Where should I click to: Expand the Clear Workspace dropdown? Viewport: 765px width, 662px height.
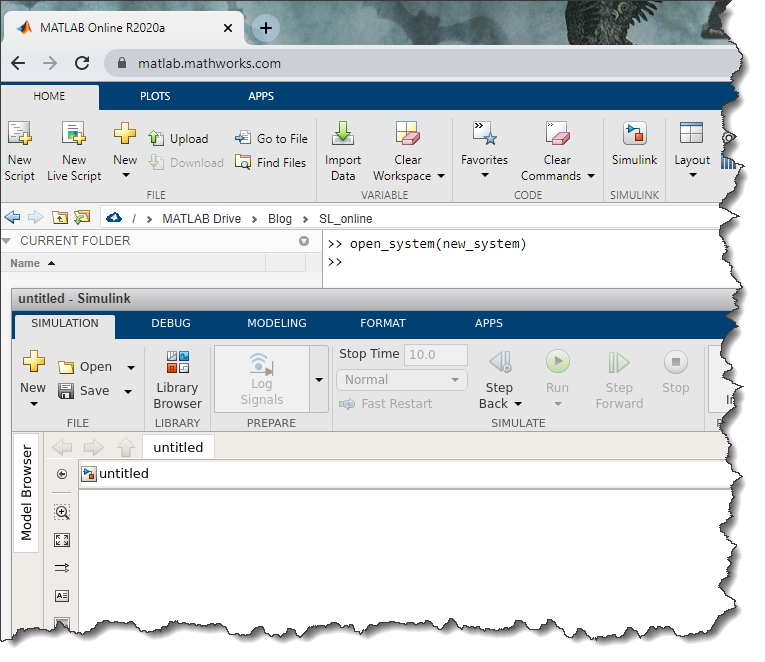coord(441,176)
